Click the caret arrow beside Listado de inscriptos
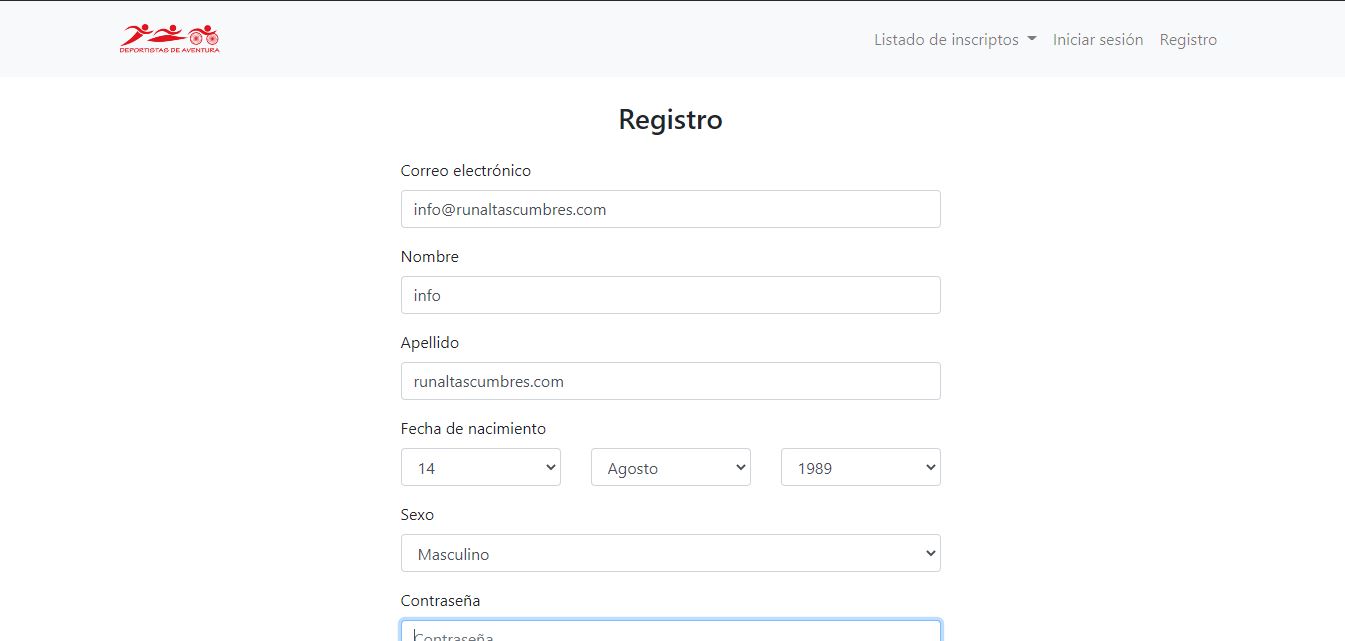Screen dimensions: 1345x641 1031,40
